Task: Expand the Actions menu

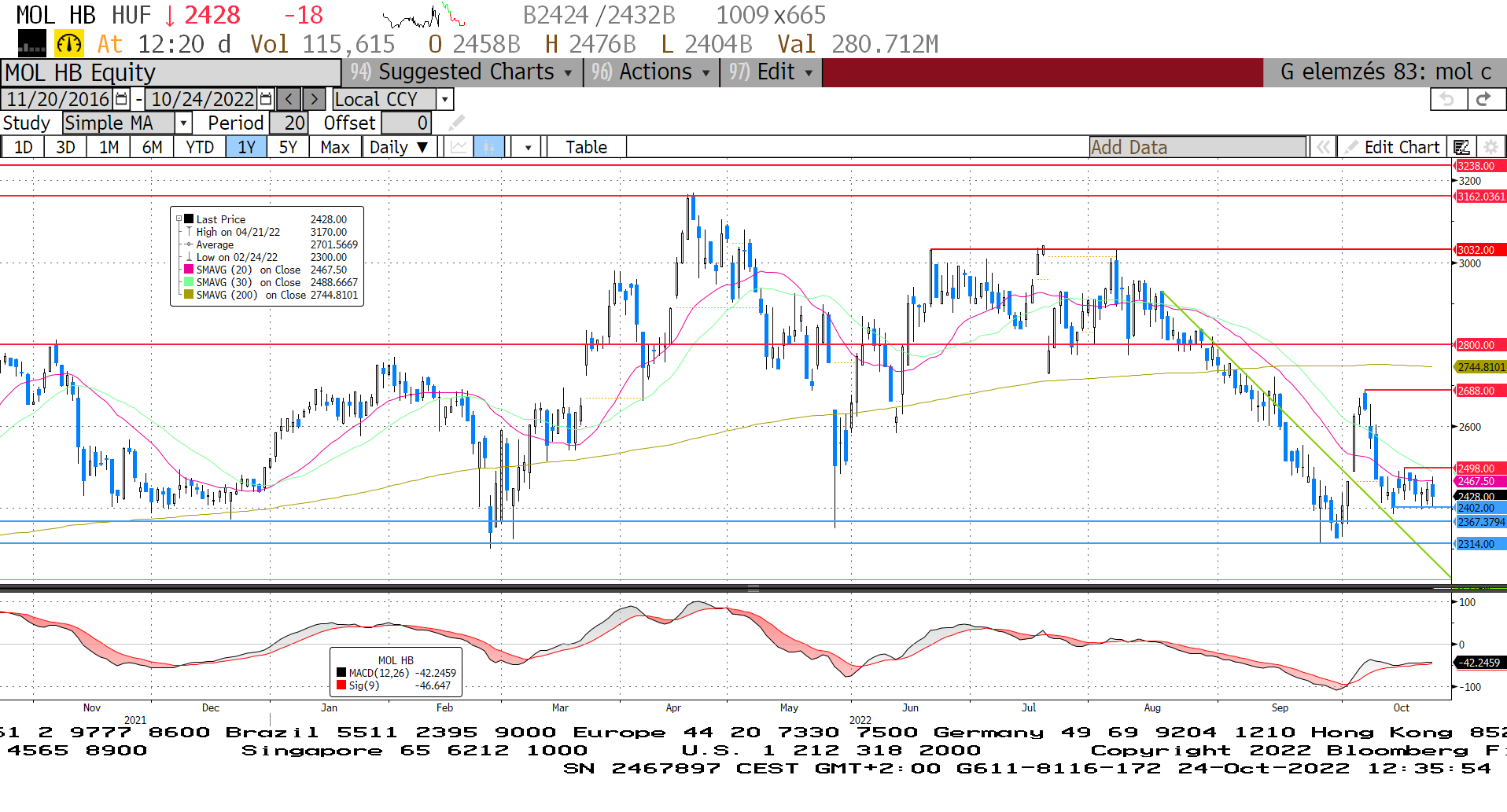Action: 650,72
